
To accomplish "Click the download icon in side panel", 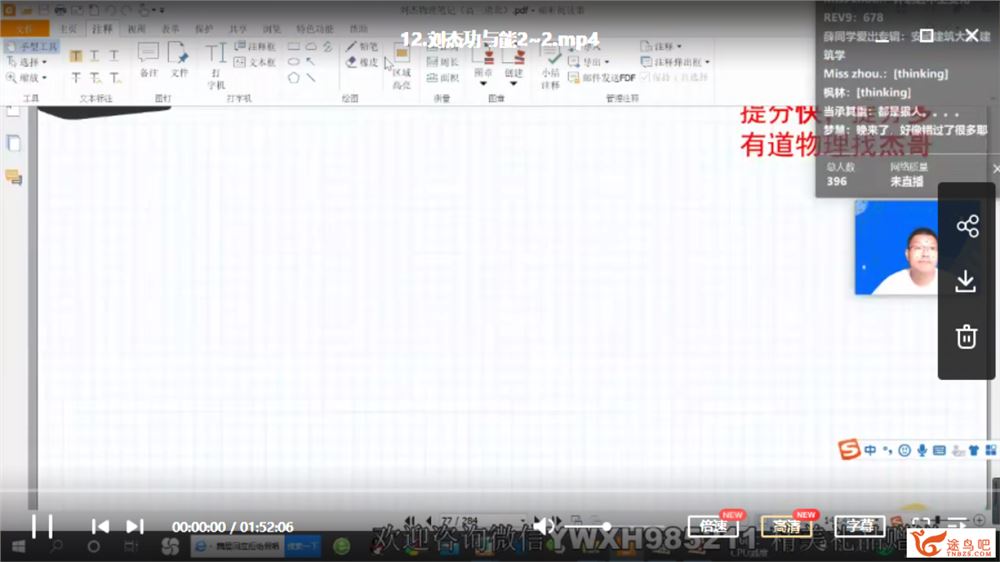I will point(966,281).
